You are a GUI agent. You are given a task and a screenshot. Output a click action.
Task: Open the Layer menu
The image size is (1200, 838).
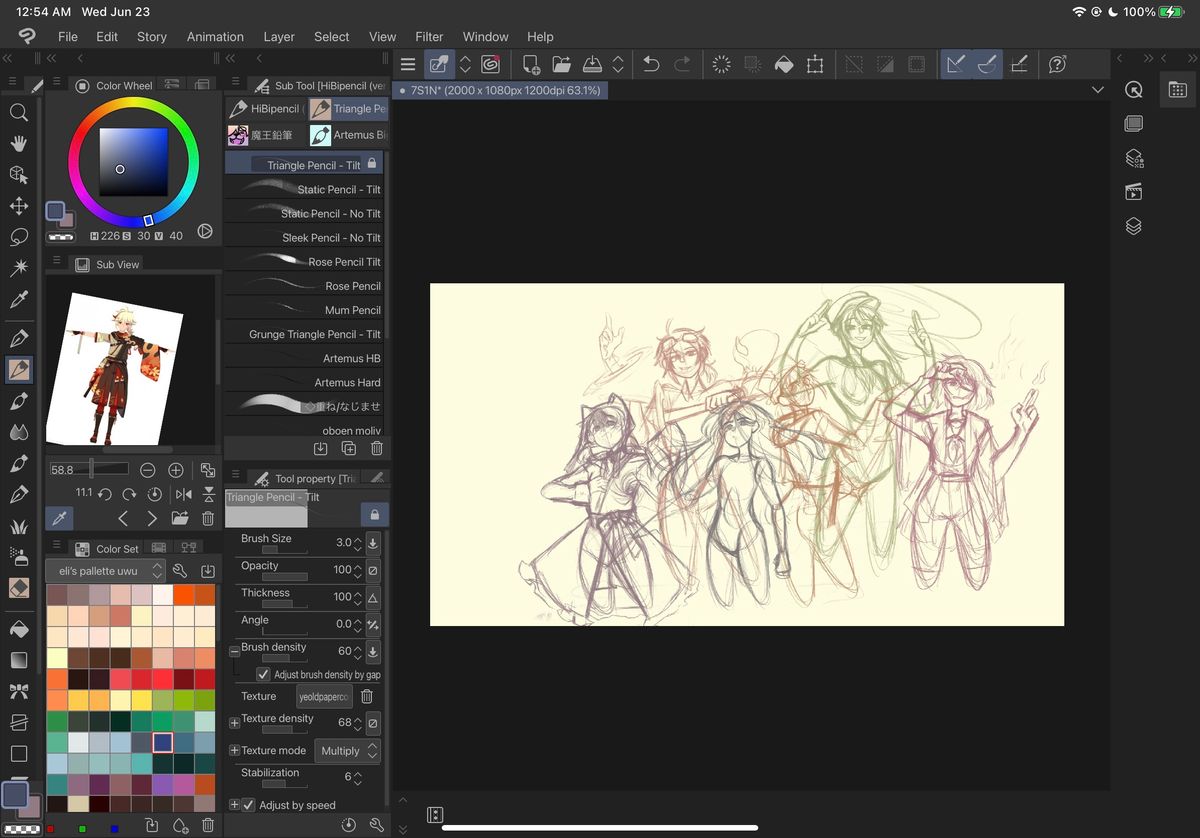279,37
